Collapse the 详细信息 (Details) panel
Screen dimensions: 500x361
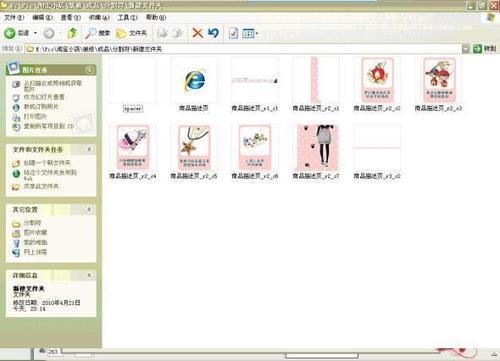(x=89, y=275)
